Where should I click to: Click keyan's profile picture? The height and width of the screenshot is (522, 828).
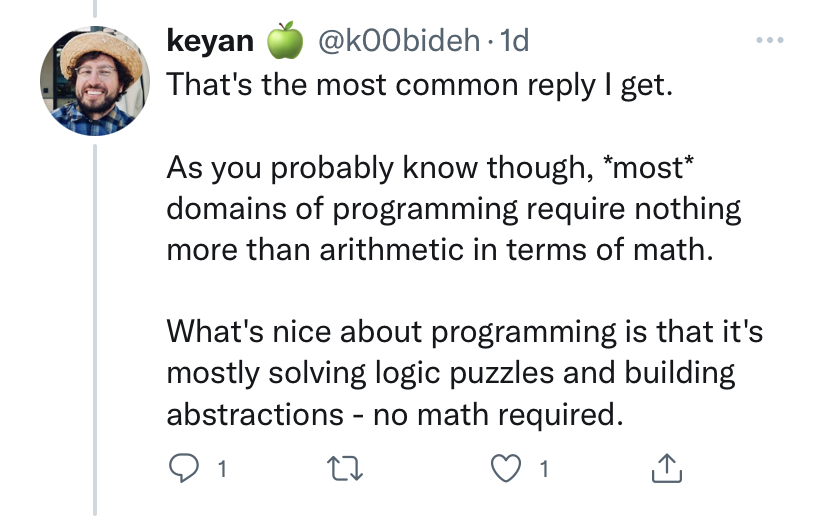[x=96, y=87]
